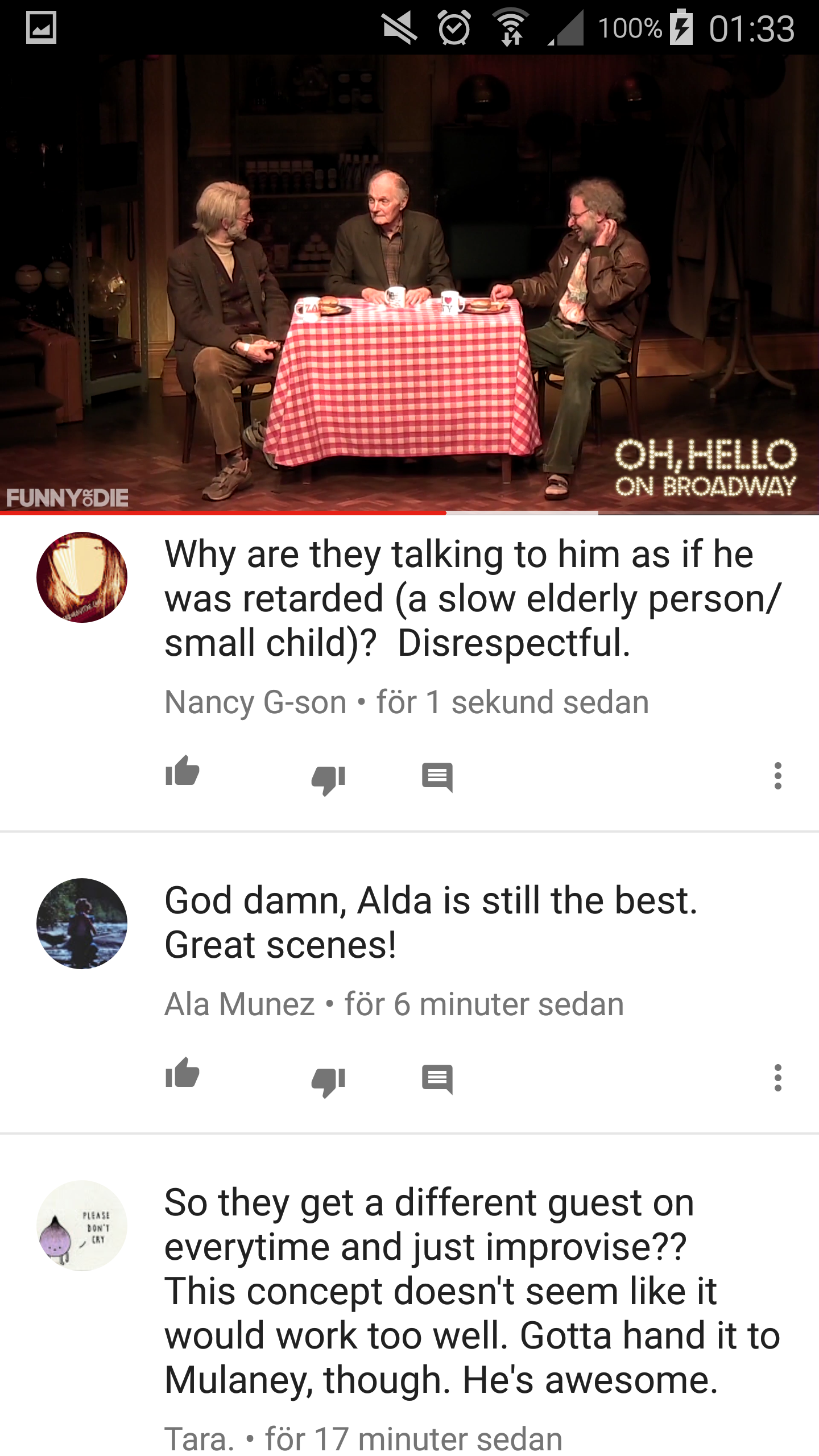The image size is (819, 1456).
Task: Tap the screenshot notification icon in status bar
Action: click(x=42, y=28)
